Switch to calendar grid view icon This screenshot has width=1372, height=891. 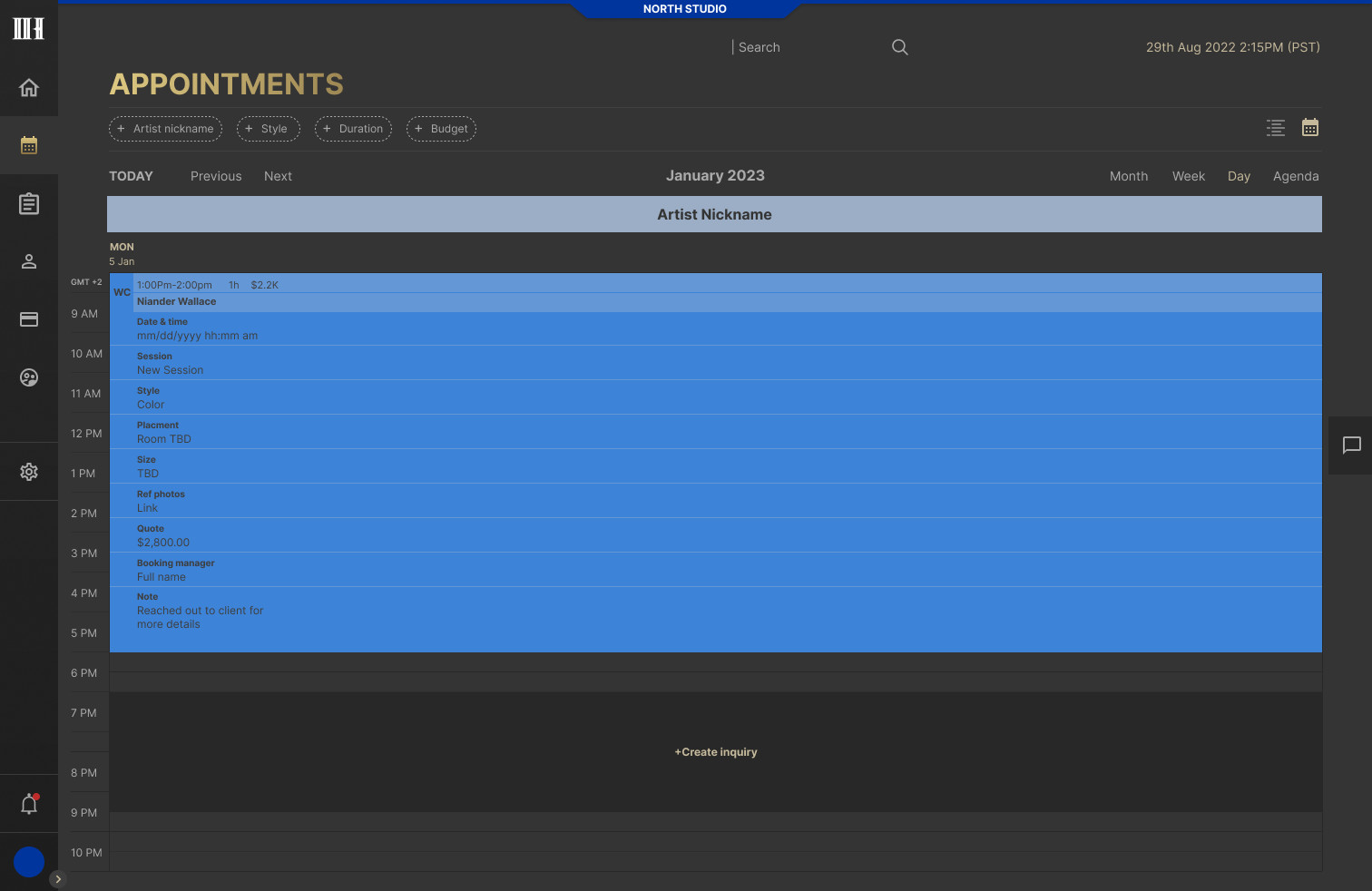click(1310, 128)
